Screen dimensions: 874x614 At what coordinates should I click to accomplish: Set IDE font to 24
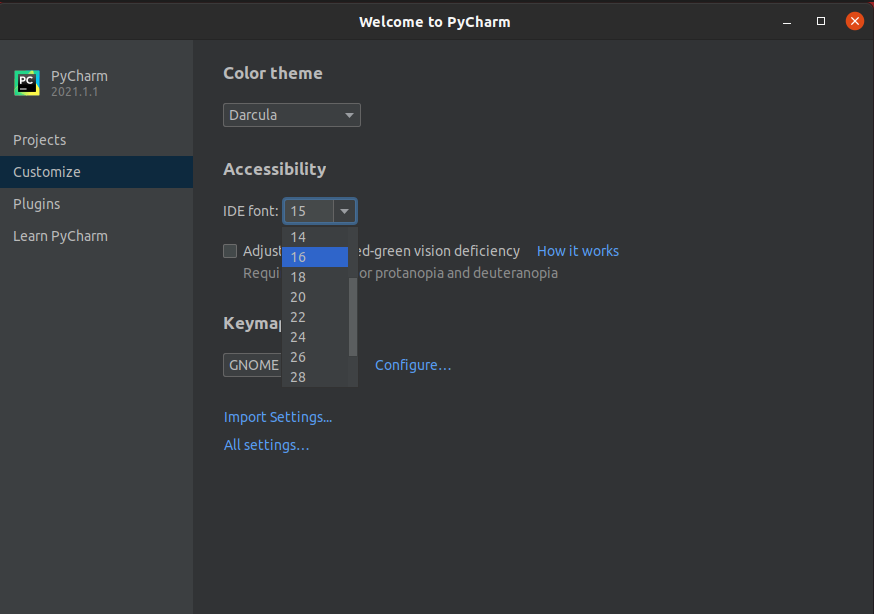coord(315,337)
